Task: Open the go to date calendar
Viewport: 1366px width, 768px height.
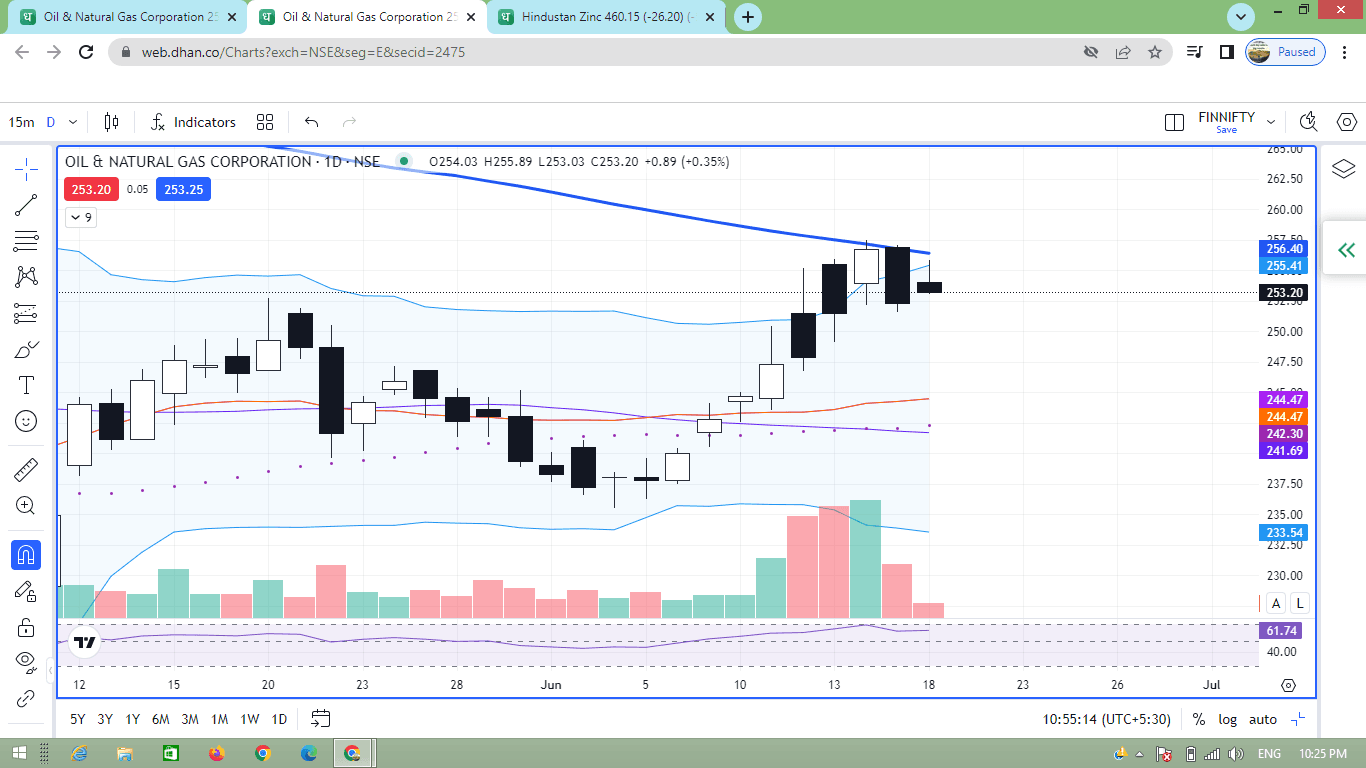Action: point(320,718)
